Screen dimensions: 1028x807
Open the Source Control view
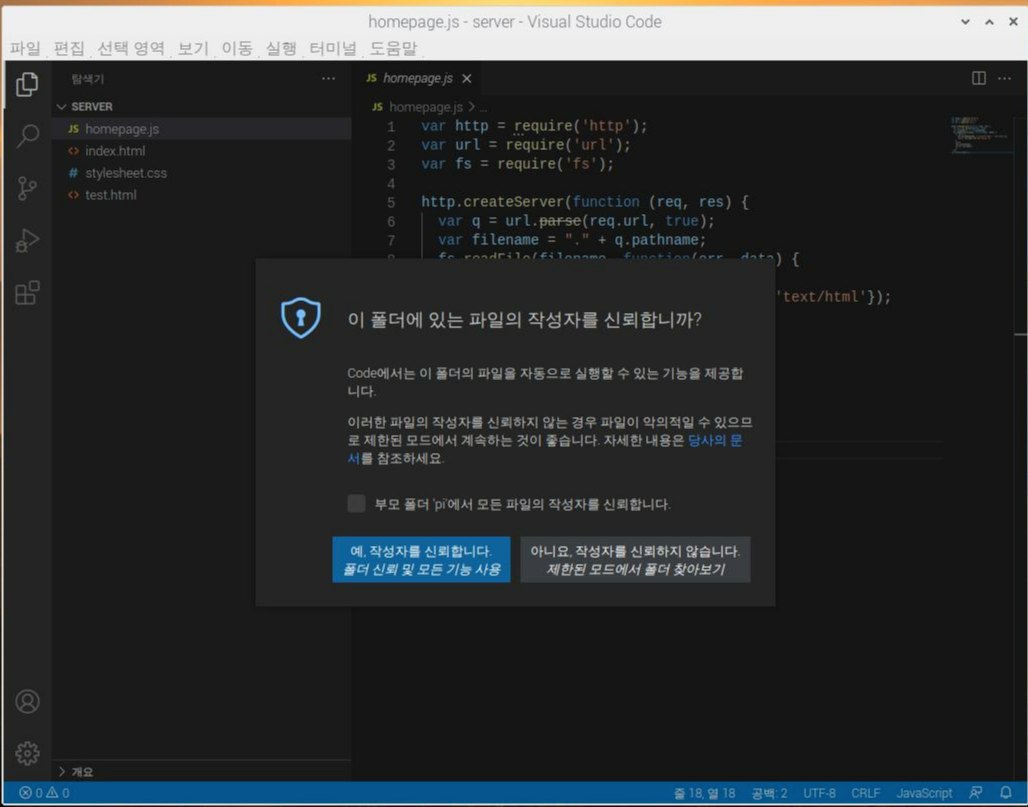click(27, 189)
